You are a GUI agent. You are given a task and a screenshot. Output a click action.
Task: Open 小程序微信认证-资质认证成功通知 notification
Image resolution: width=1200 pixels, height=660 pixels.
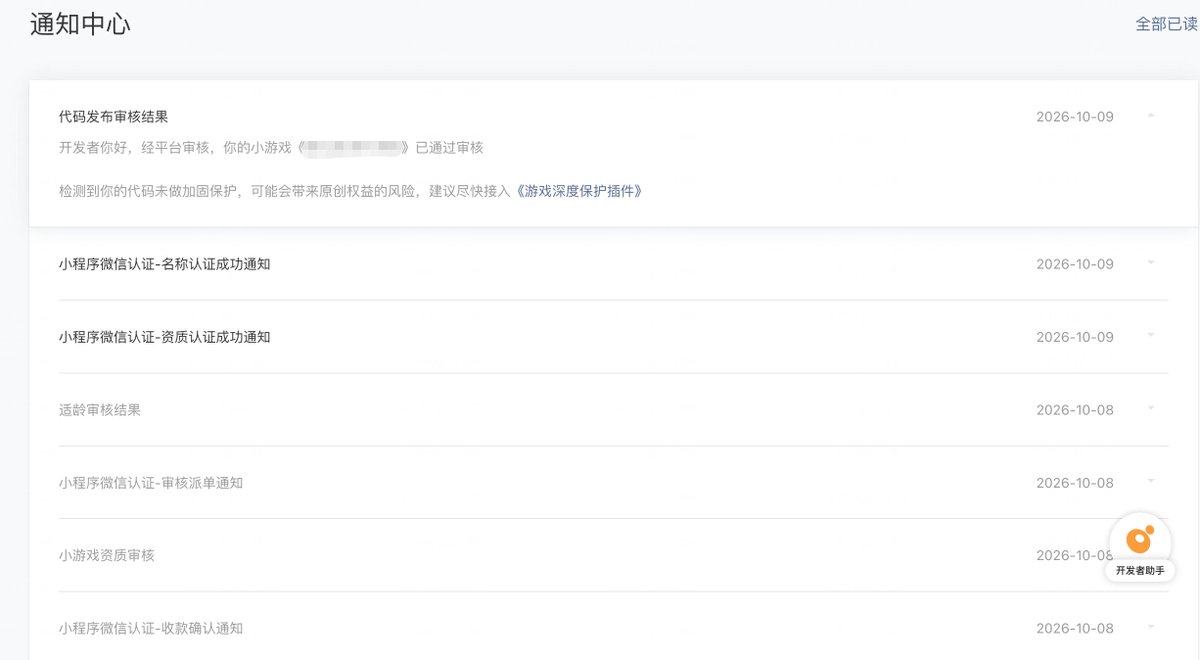click(x=165, y=337)
